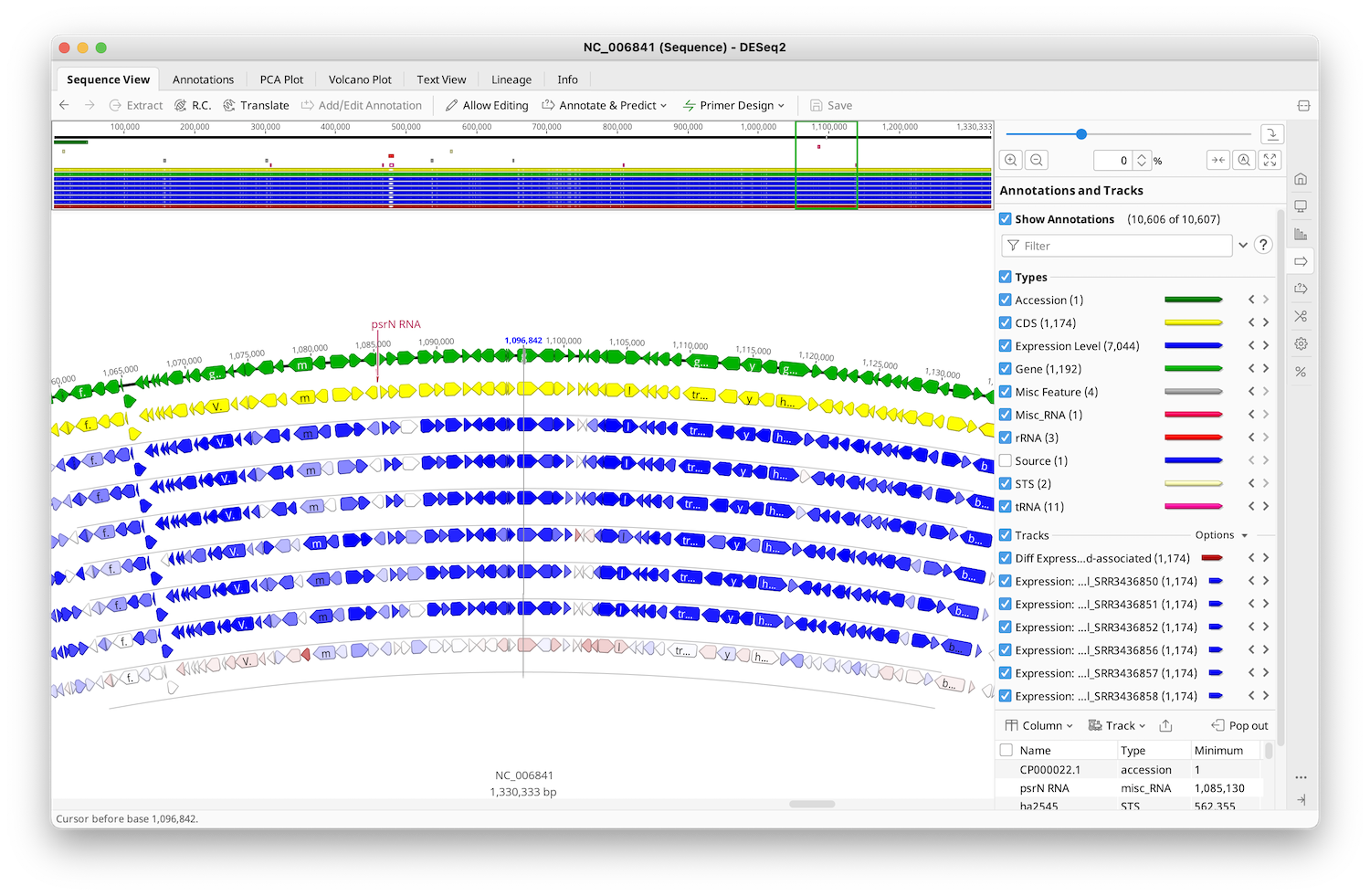Collapse the side panel with arrow icon
The width and height of the screenshot is (1370, 896).
pos(1301,799)
